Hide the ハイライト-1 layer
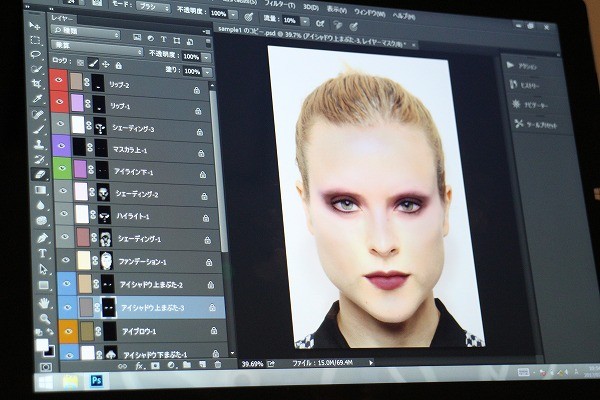600x400 pixels. click(x=64, y=214)
